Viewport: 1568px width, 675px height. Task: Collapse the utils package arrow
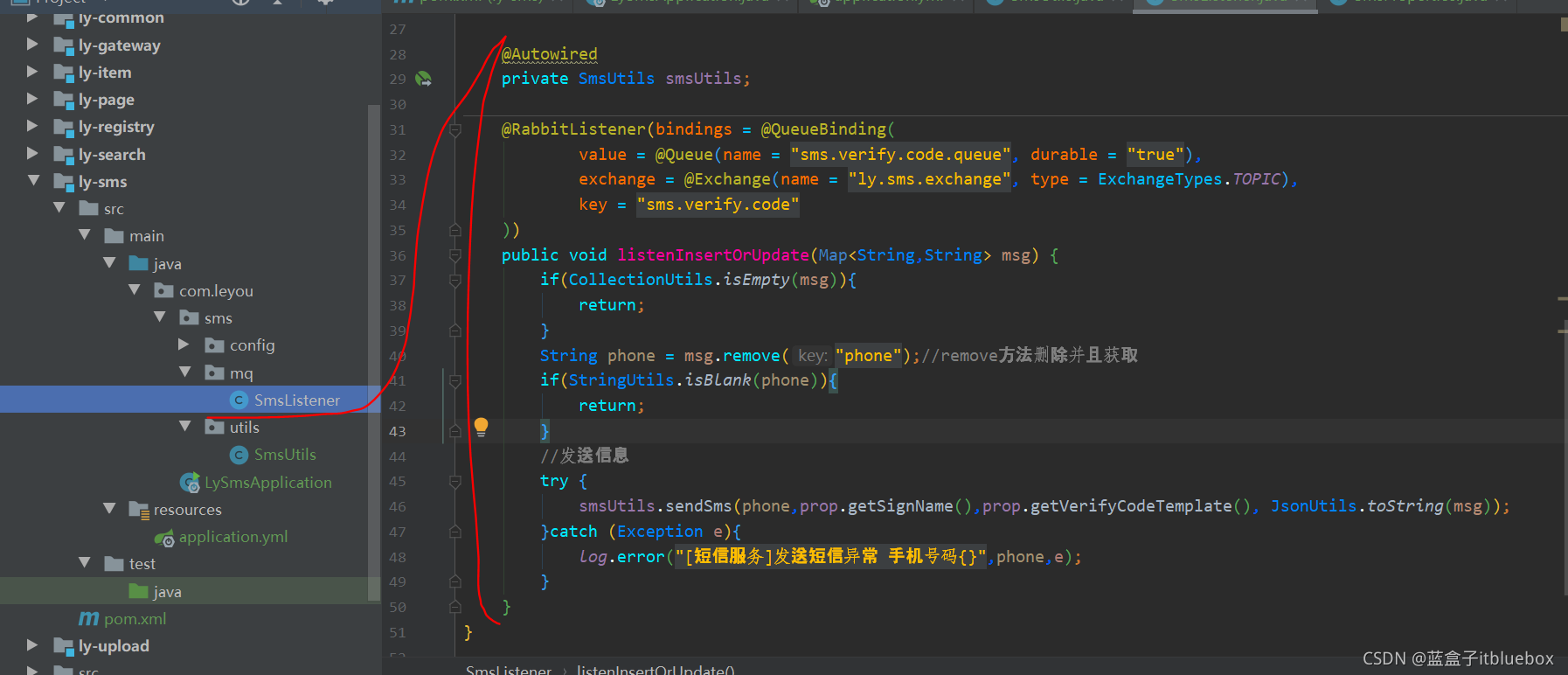[185, 427]
